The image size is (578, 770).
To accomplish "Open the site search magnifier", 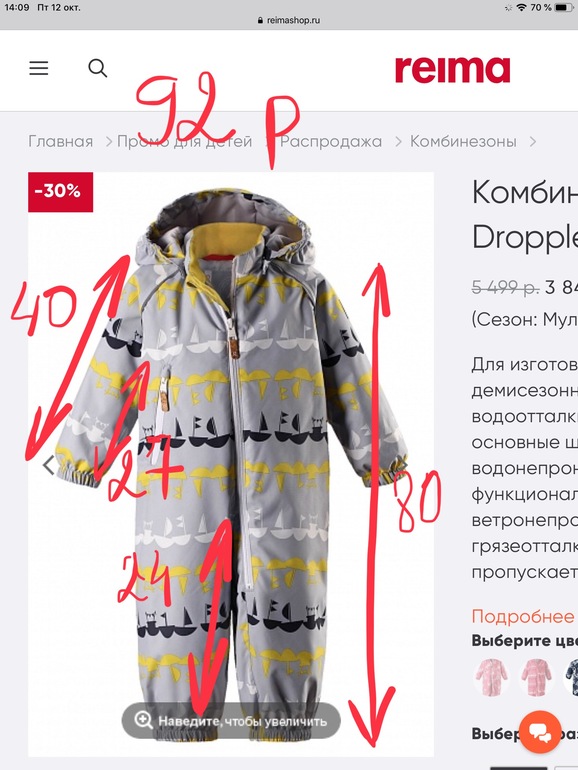I will 98,68.
